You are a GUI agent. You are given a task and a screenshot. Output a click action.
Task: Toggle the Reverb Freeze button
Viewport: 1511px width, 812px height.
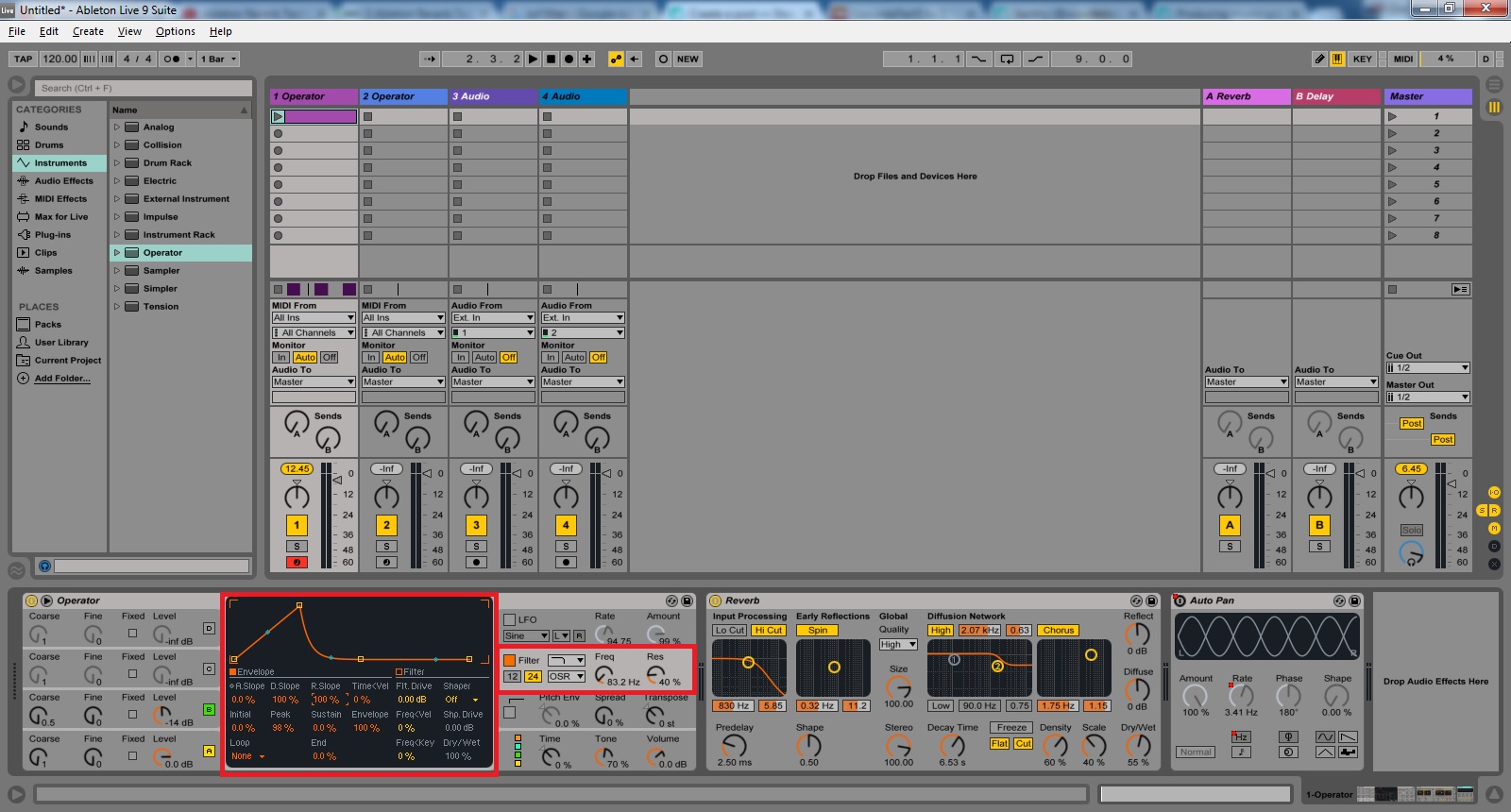point(1011,728)
